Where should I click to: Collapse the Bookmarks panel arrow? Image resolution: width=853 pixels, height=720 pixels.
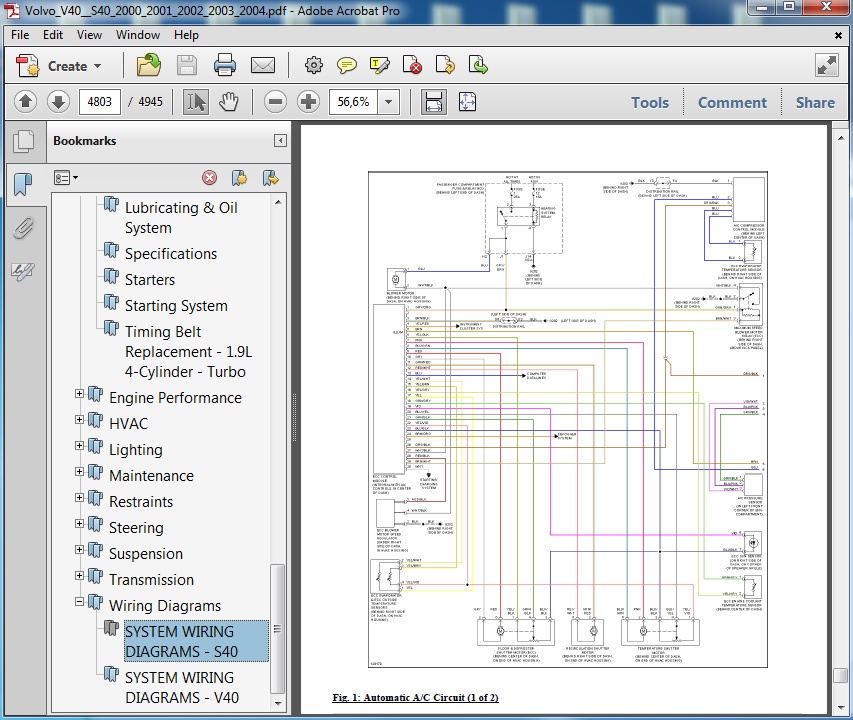(x=280, y=141)
